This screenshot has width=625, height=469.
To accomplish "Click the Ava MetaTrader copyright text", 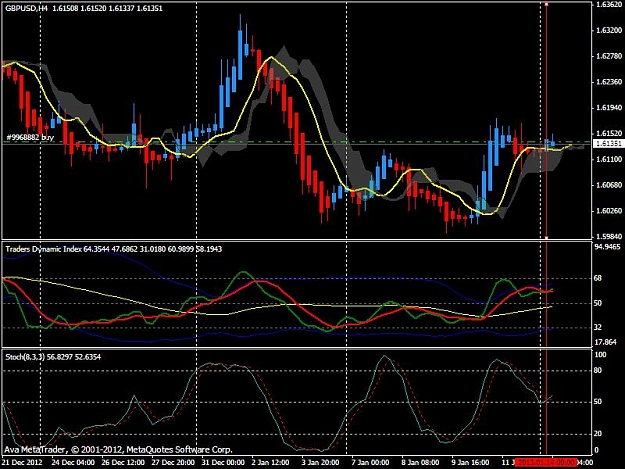I will click(118, 450).
